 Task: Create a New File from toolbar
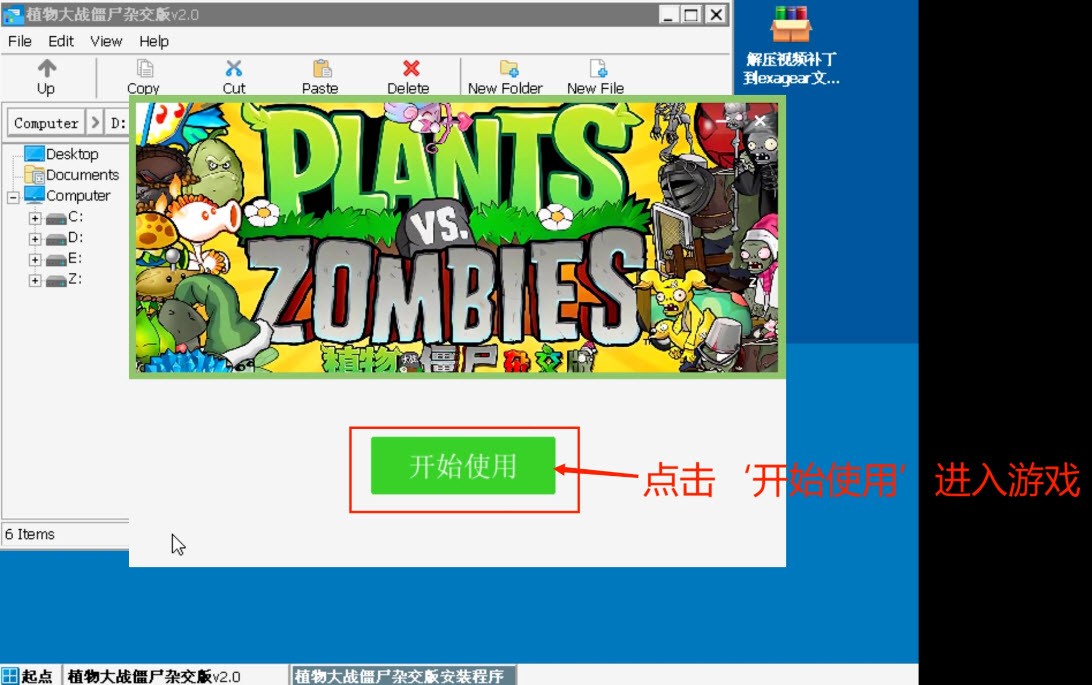coord(595,77)
